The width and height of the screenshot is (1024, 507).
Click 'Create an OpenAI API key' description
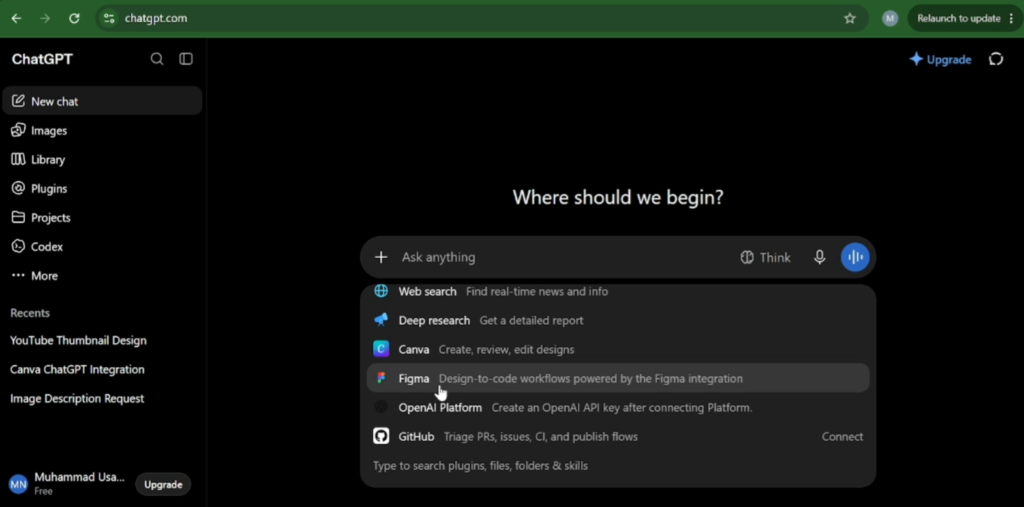click(x=622, y=408)
